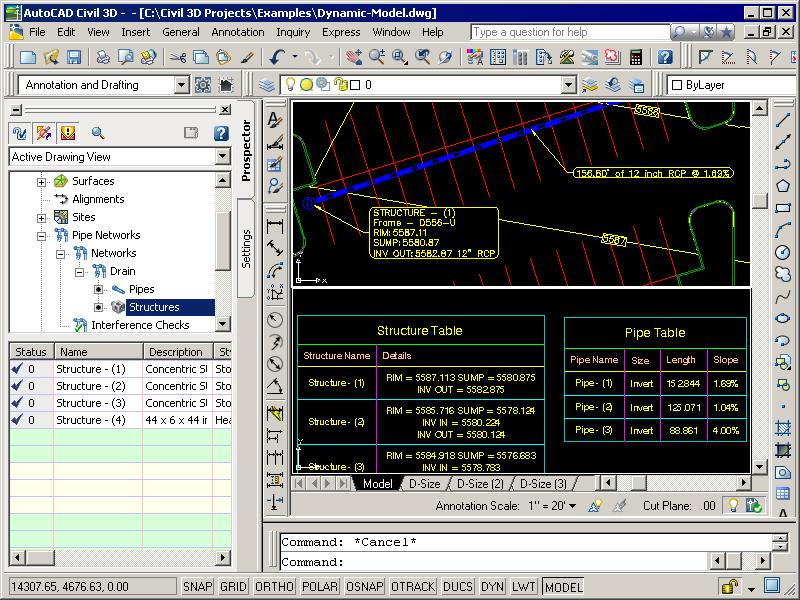Viewport: 800px width, 600px height.
Task: Click the ByLayer color swatch
Action: tap(677, 85)
